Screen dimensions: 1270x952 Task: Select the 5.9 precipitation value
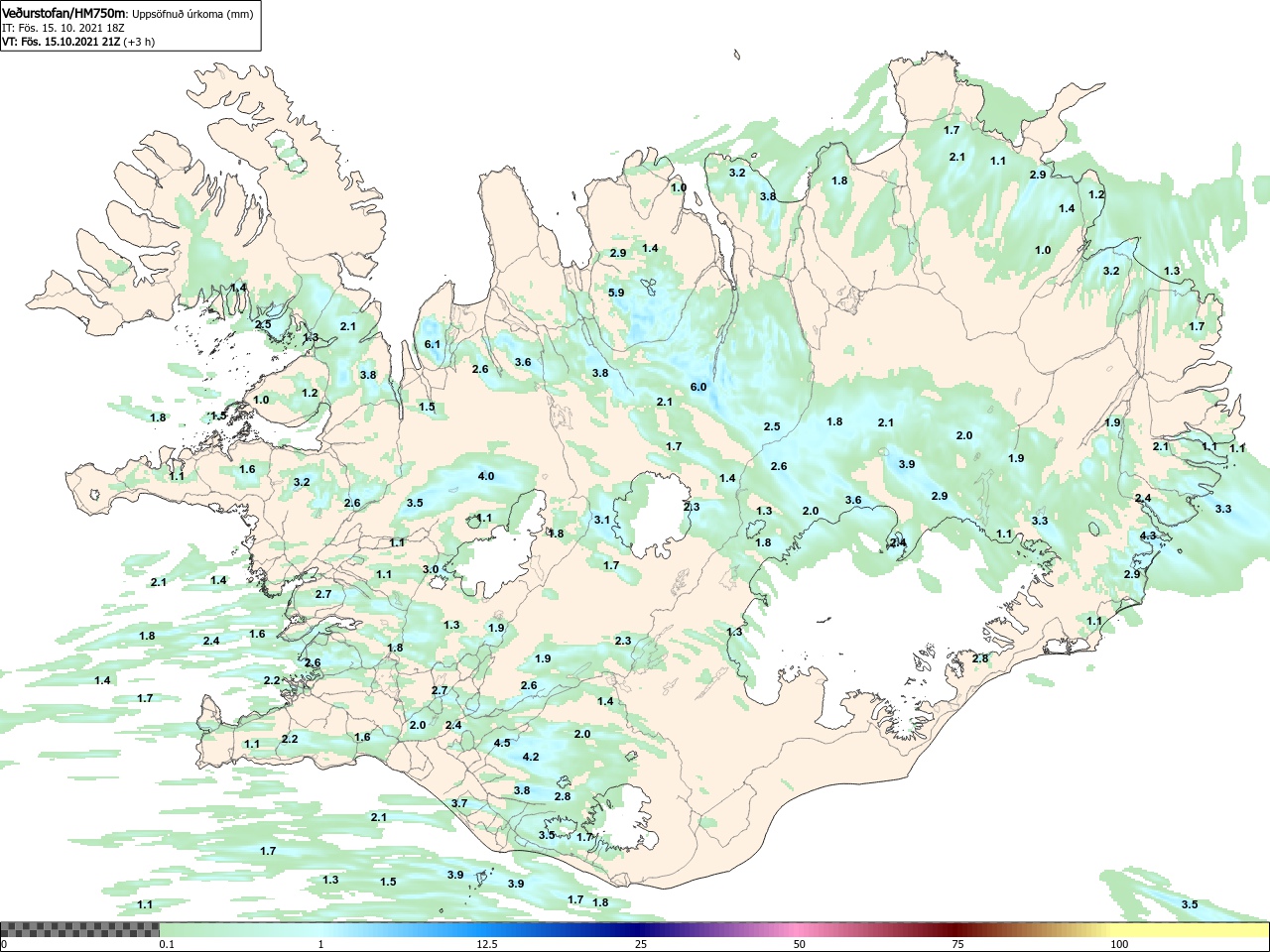[x=616, y=293]
